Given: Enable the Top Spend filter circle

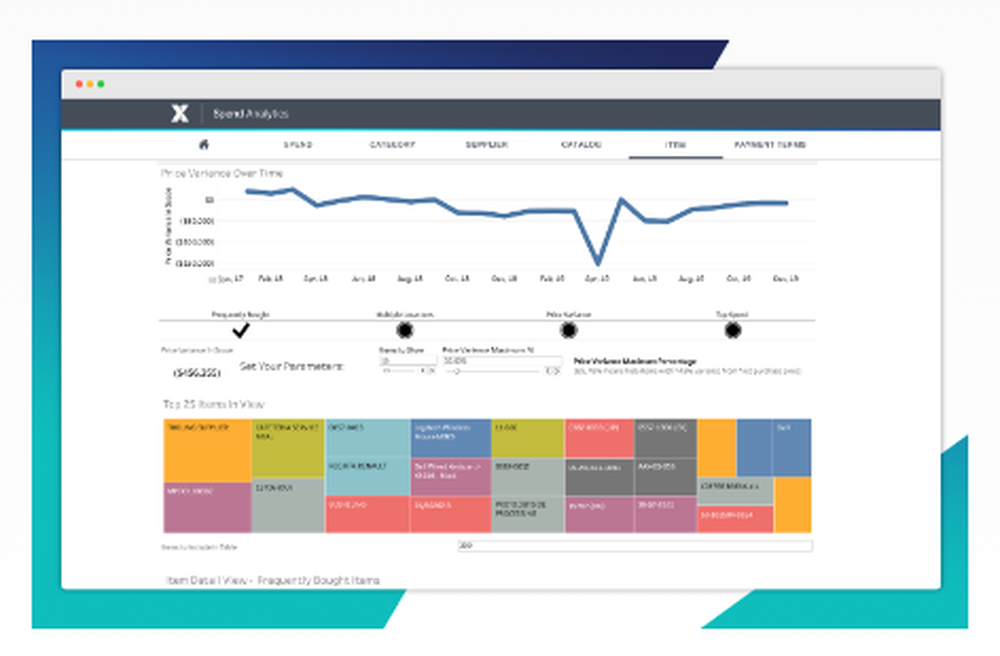Looking at the screenshot, I should point(733,330).
